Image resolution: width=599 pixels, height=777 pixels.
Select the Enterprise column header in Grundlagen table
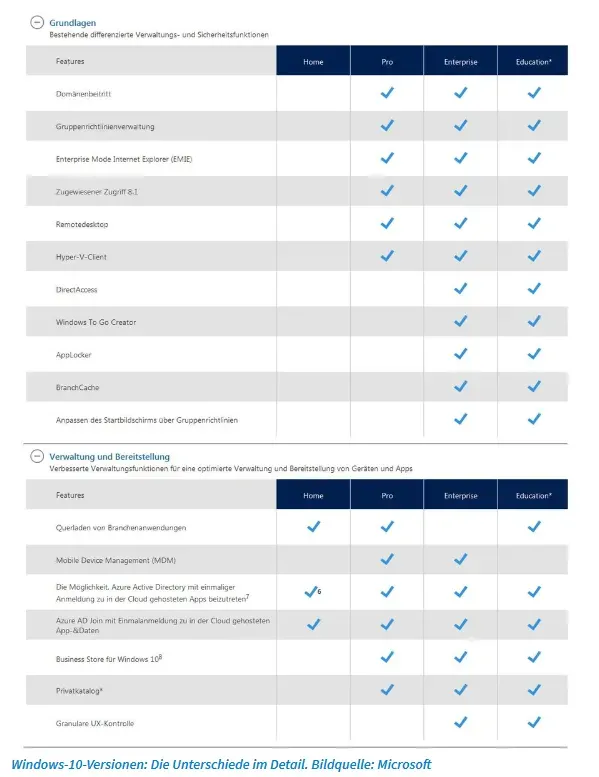tap(460, 60)
